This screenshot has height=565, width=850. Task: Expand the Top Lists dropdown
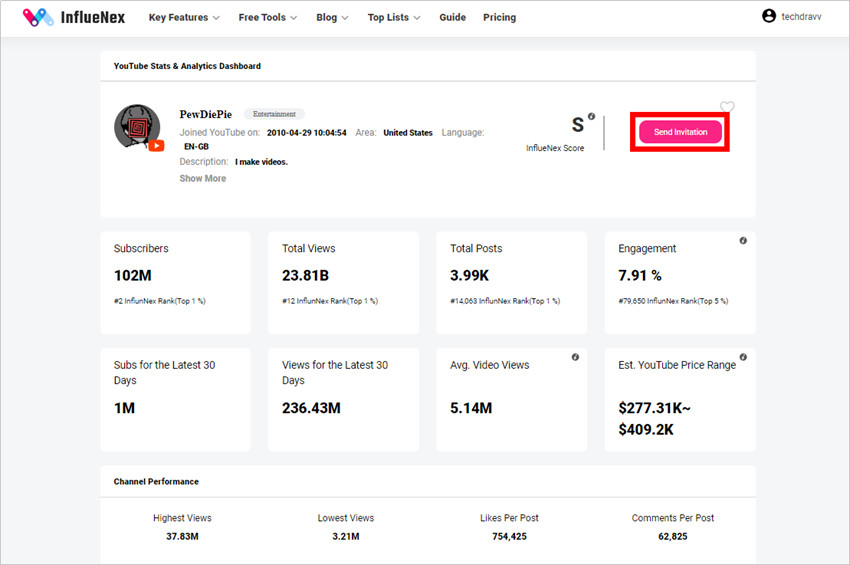tap(394, 17)
